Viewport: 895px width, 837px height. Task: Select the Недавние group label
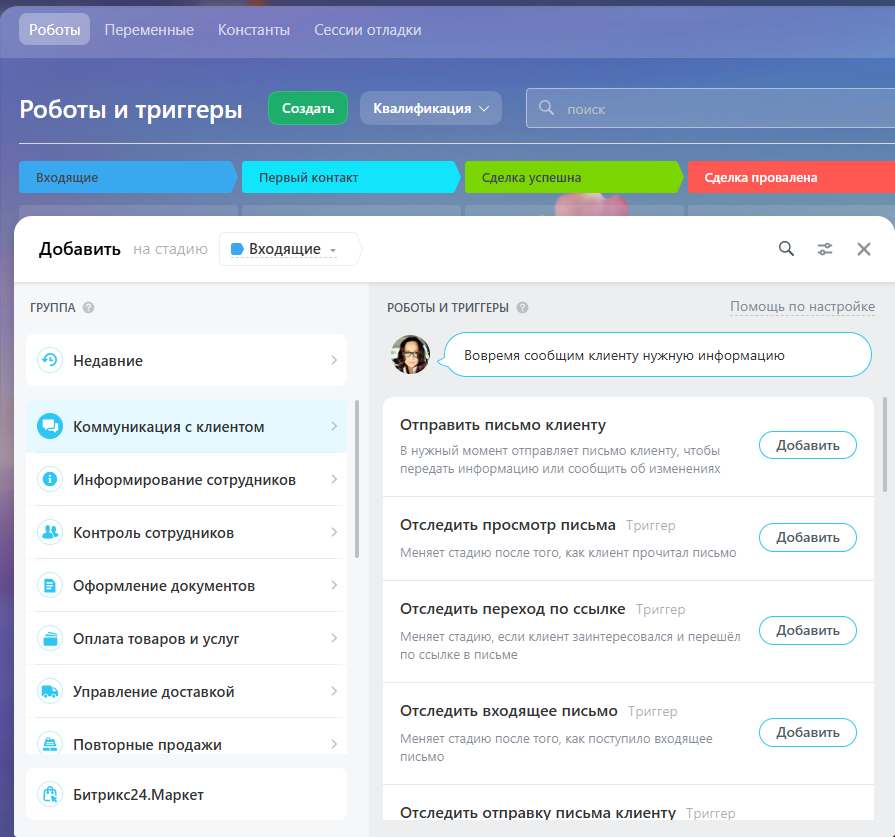[x=108, y=360]
